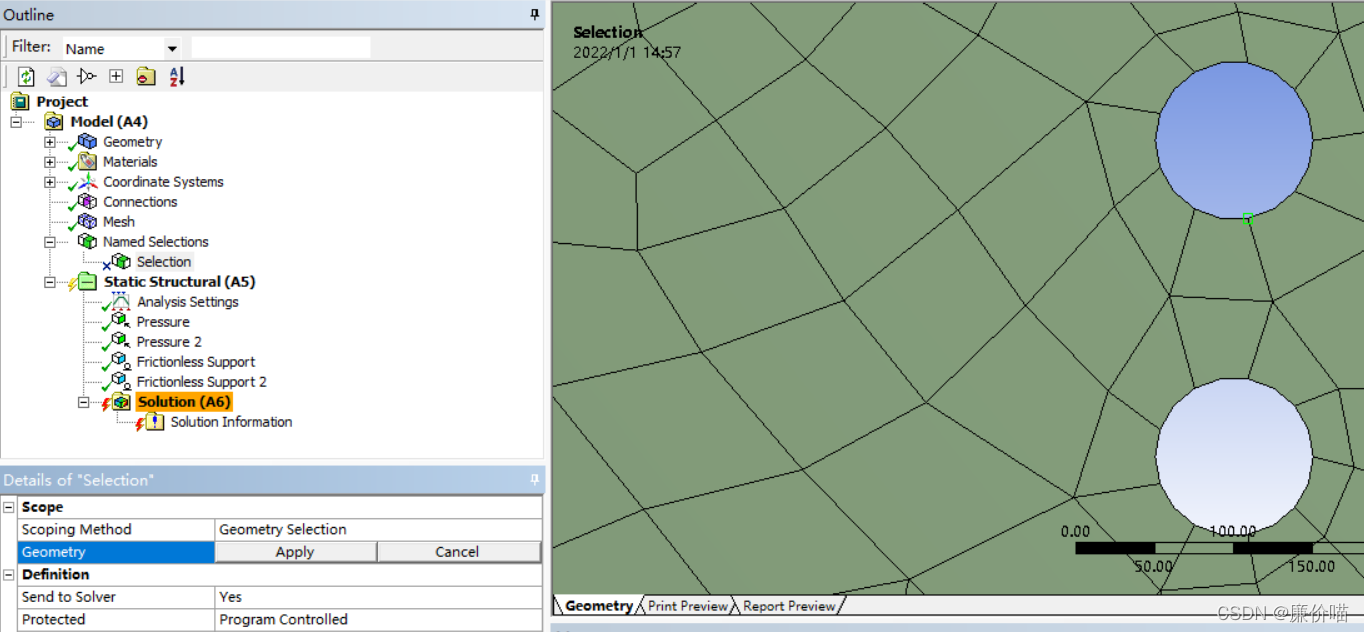Click Apply for Geometry scope
This screenshot has height=632, width=1364.
point(295,552)
